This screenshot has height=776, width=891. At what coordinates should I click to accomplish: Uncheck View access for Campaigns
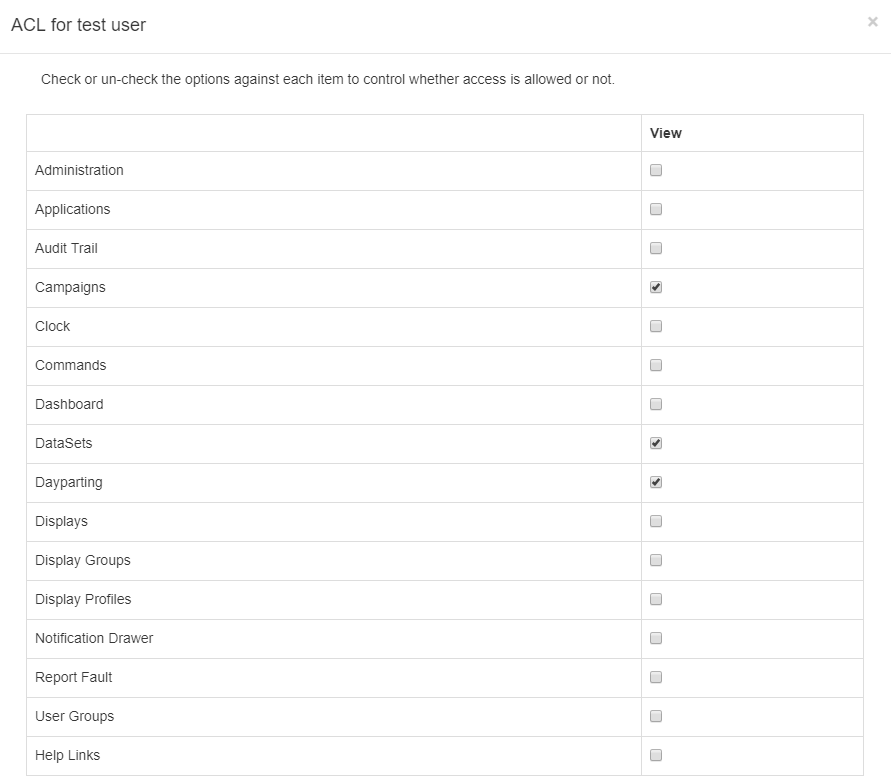click(x=656, y=287)
